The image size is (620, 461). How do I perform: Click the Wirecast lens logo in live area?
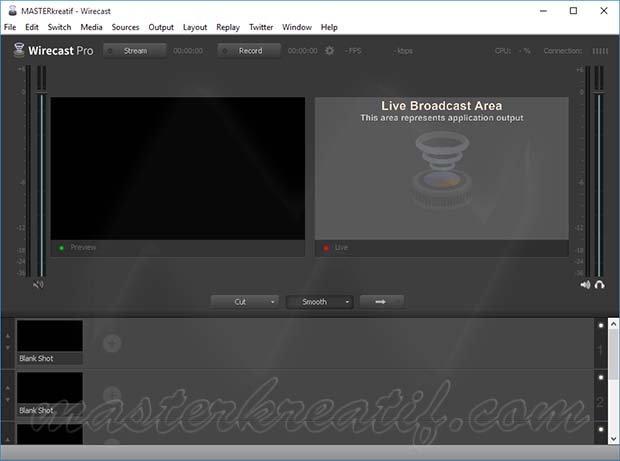[x=441, y=171]
